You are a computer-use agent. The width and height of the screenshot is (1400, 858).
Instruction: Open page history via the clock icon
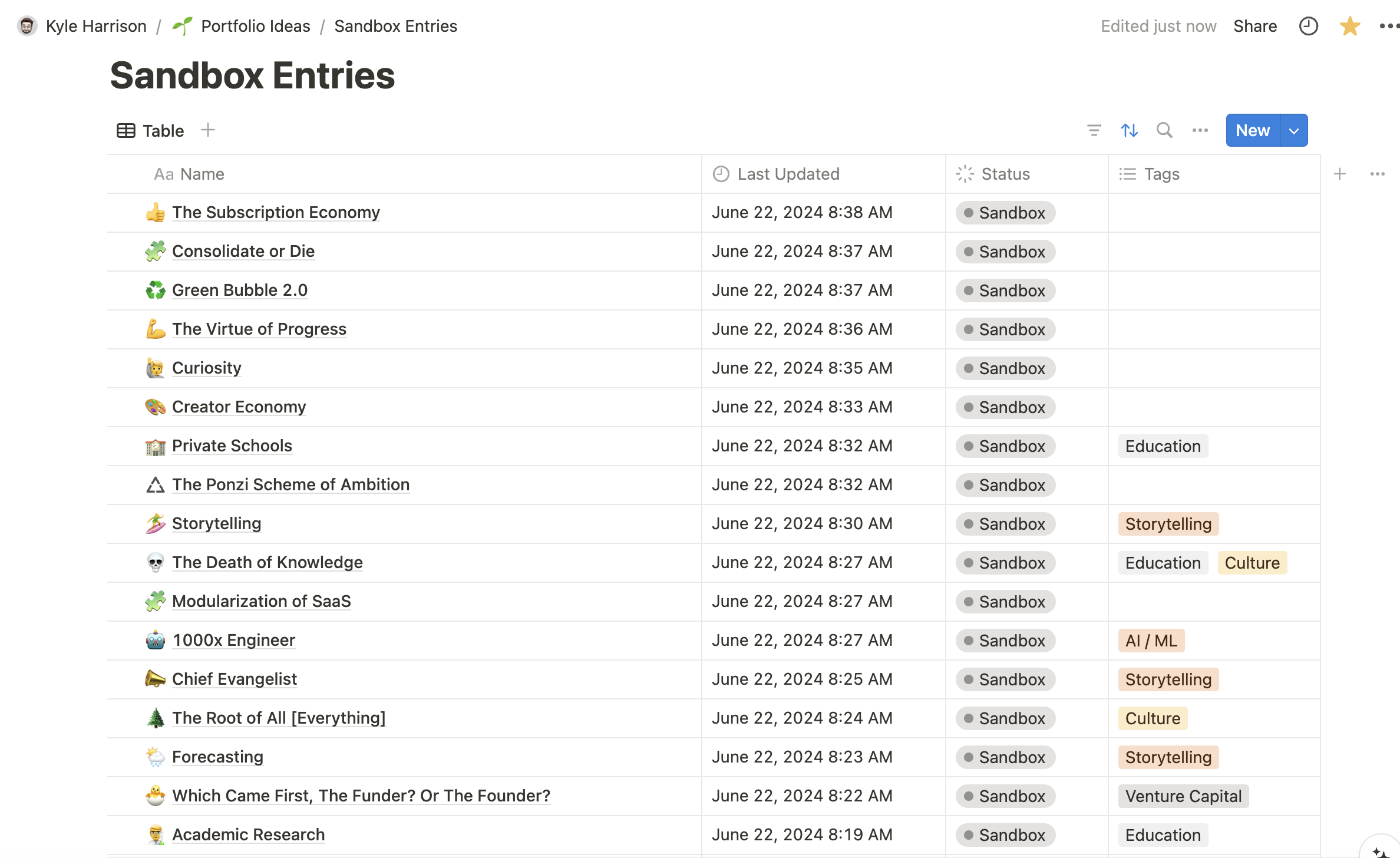[1308, 26]
